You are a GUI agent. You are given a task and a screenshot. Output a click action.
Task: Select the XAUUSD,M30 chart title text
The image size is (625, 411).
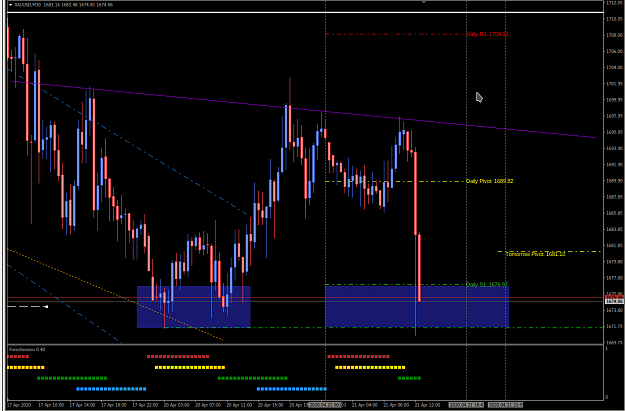pos(26,5)
